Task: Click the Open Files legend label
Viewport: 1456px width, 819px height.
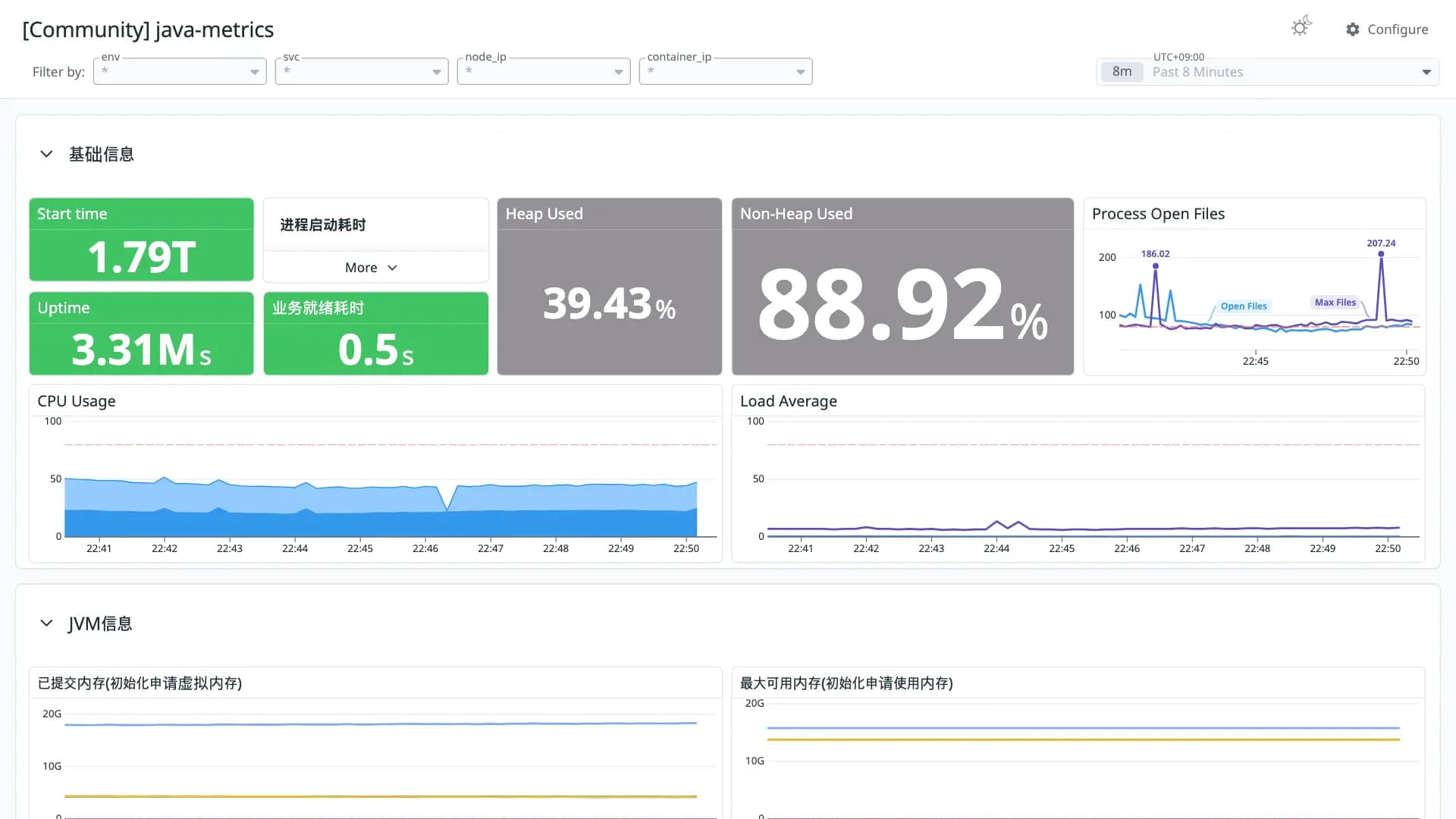Action: pyautogui.click(x=1244, y=306)
